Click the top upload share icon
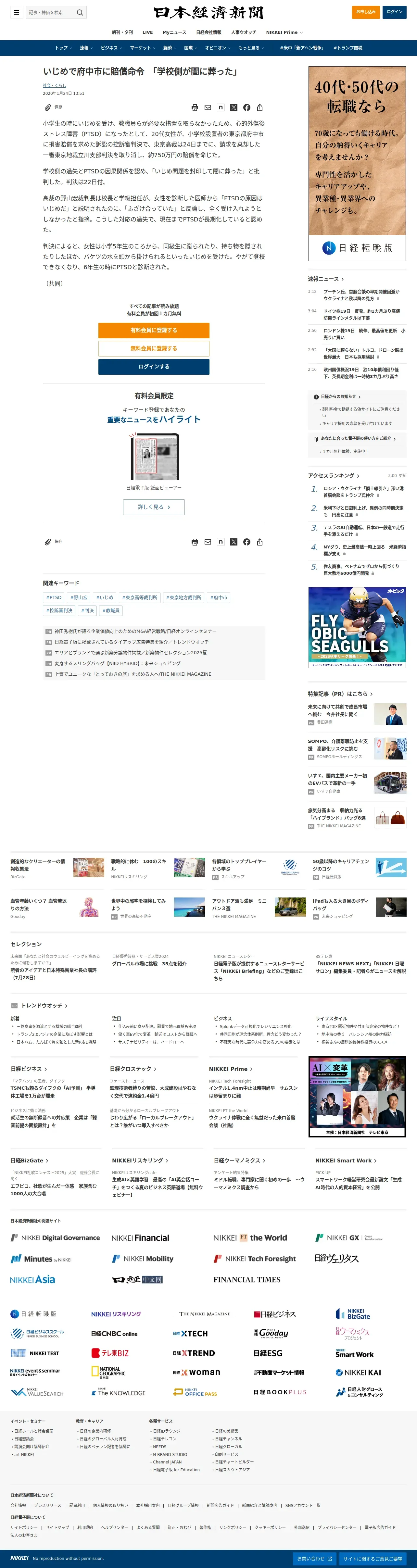The width and height of the screenshot is (417, 1568). (260, 108)
